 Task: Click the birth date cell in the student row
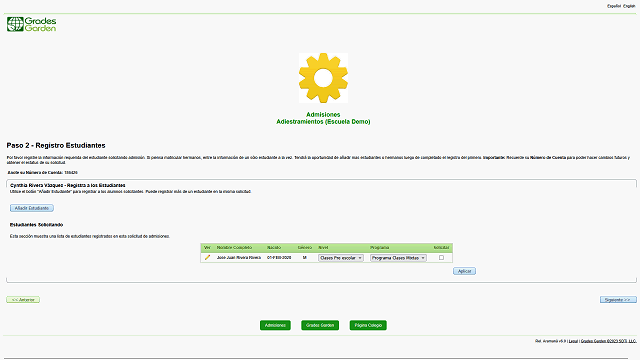point(279,258)
